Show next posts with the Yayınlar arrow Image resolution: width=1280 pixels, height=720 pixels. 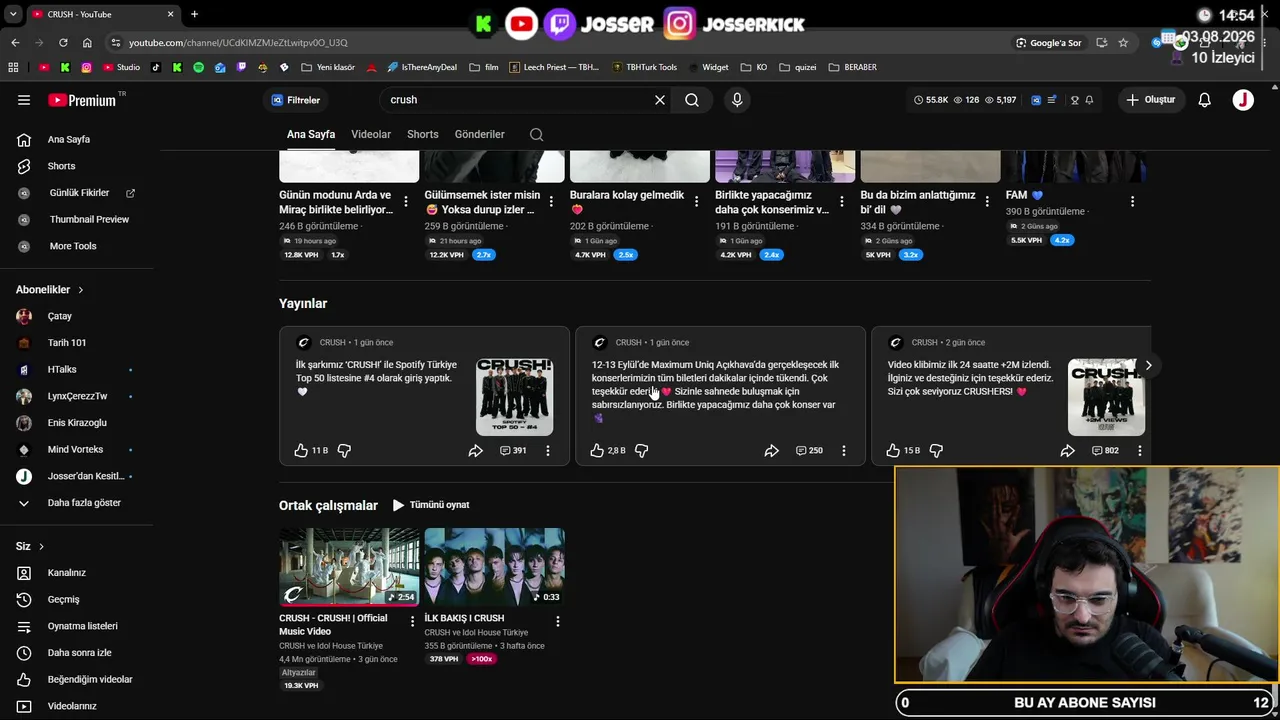point(1148,365)
